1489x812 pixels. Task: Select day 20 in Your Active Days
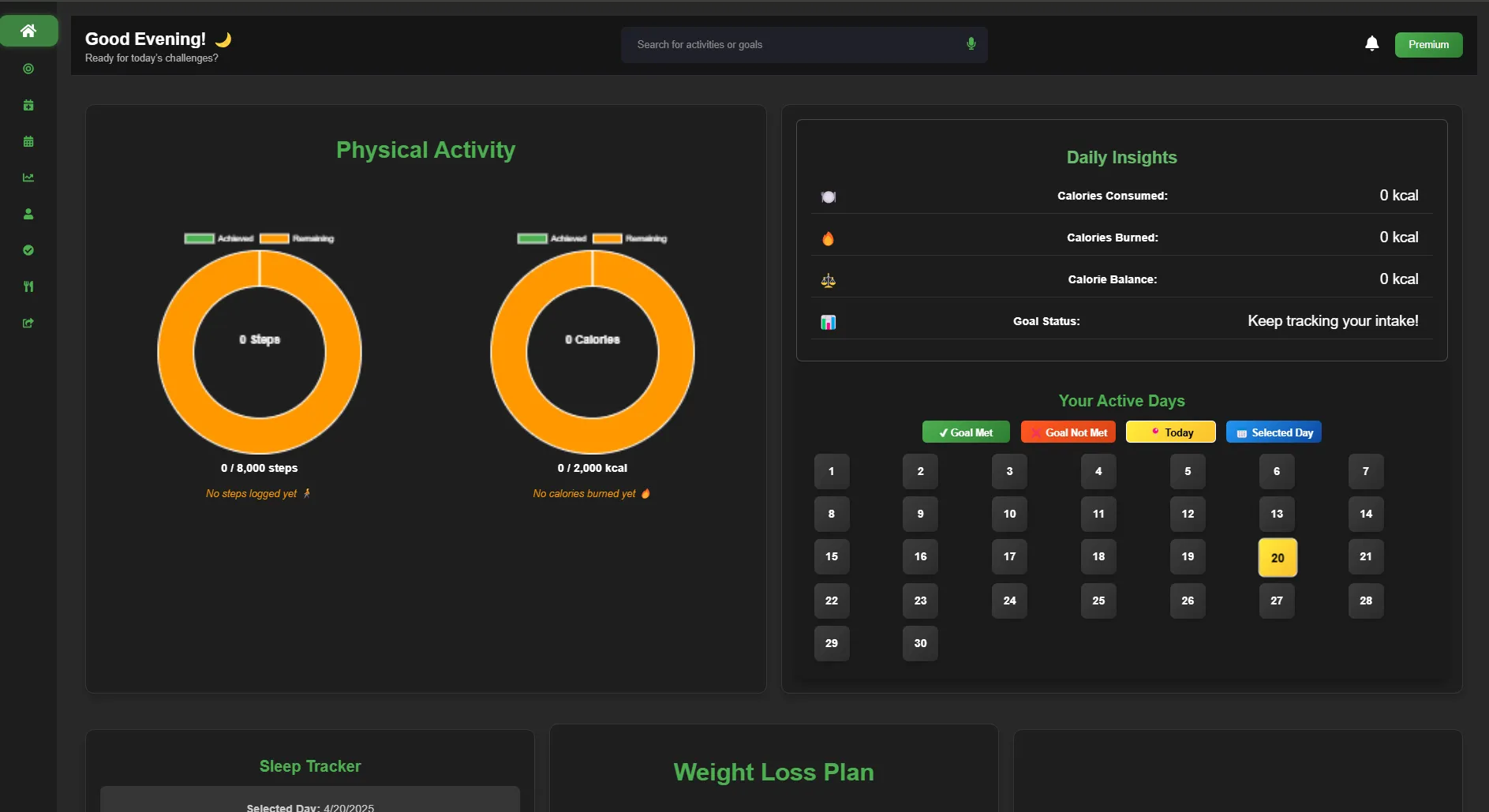pyautogui.click(x=1276, y=557)
